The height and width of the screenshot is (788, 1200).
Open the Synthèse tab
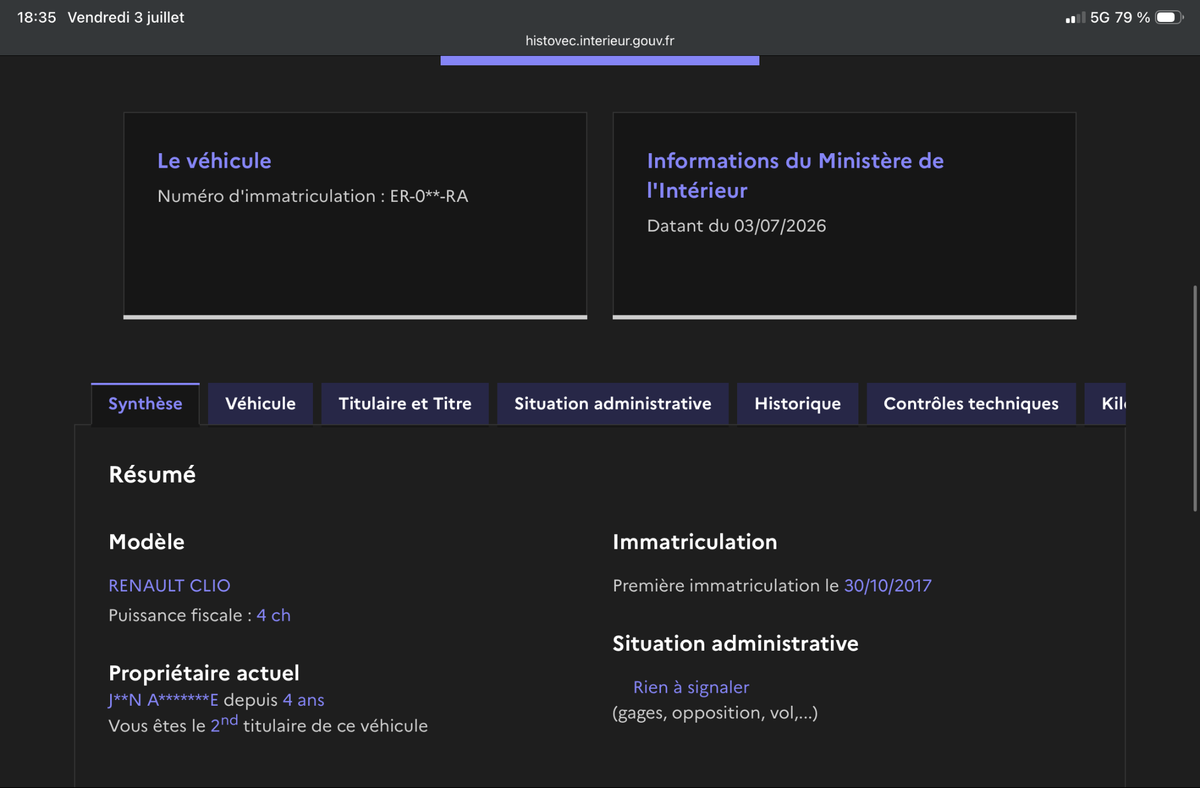click(145, 404)
